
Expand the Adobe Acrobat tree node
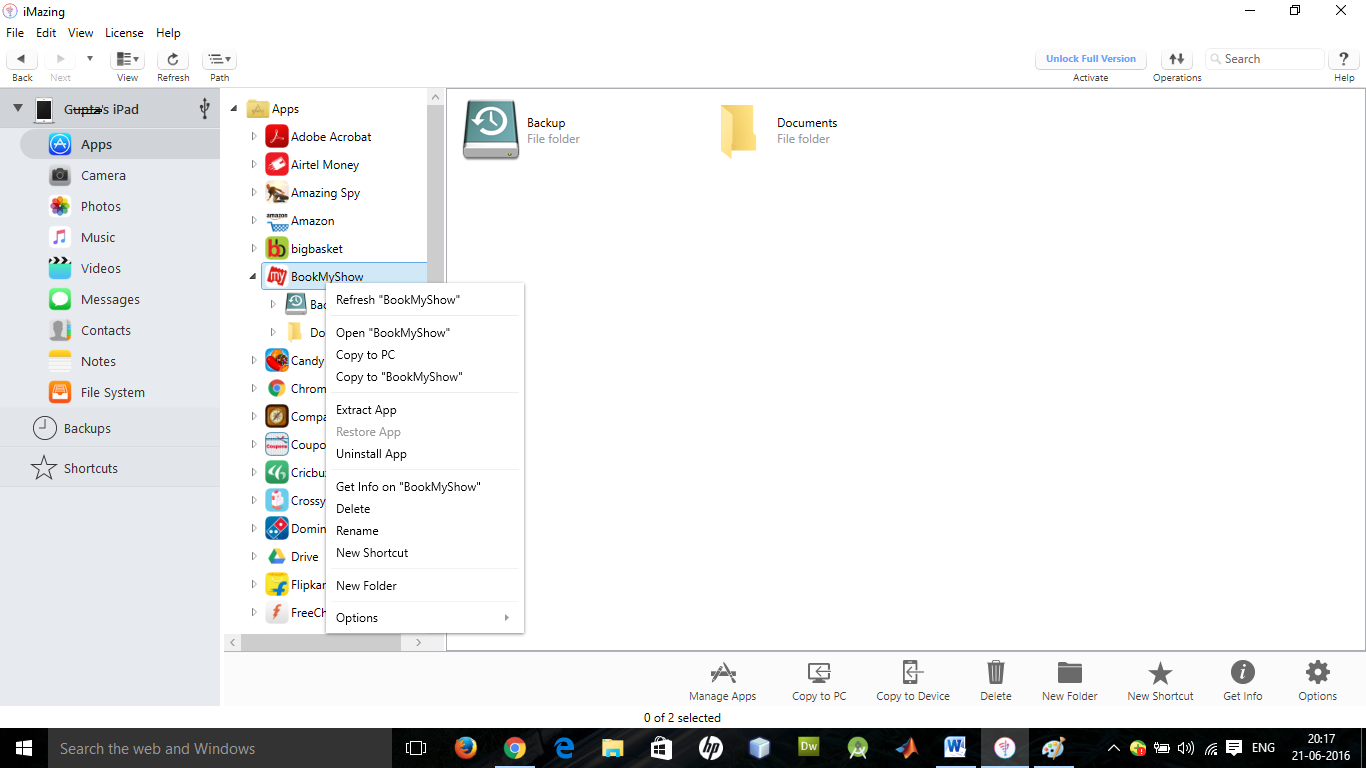(253, 137)
